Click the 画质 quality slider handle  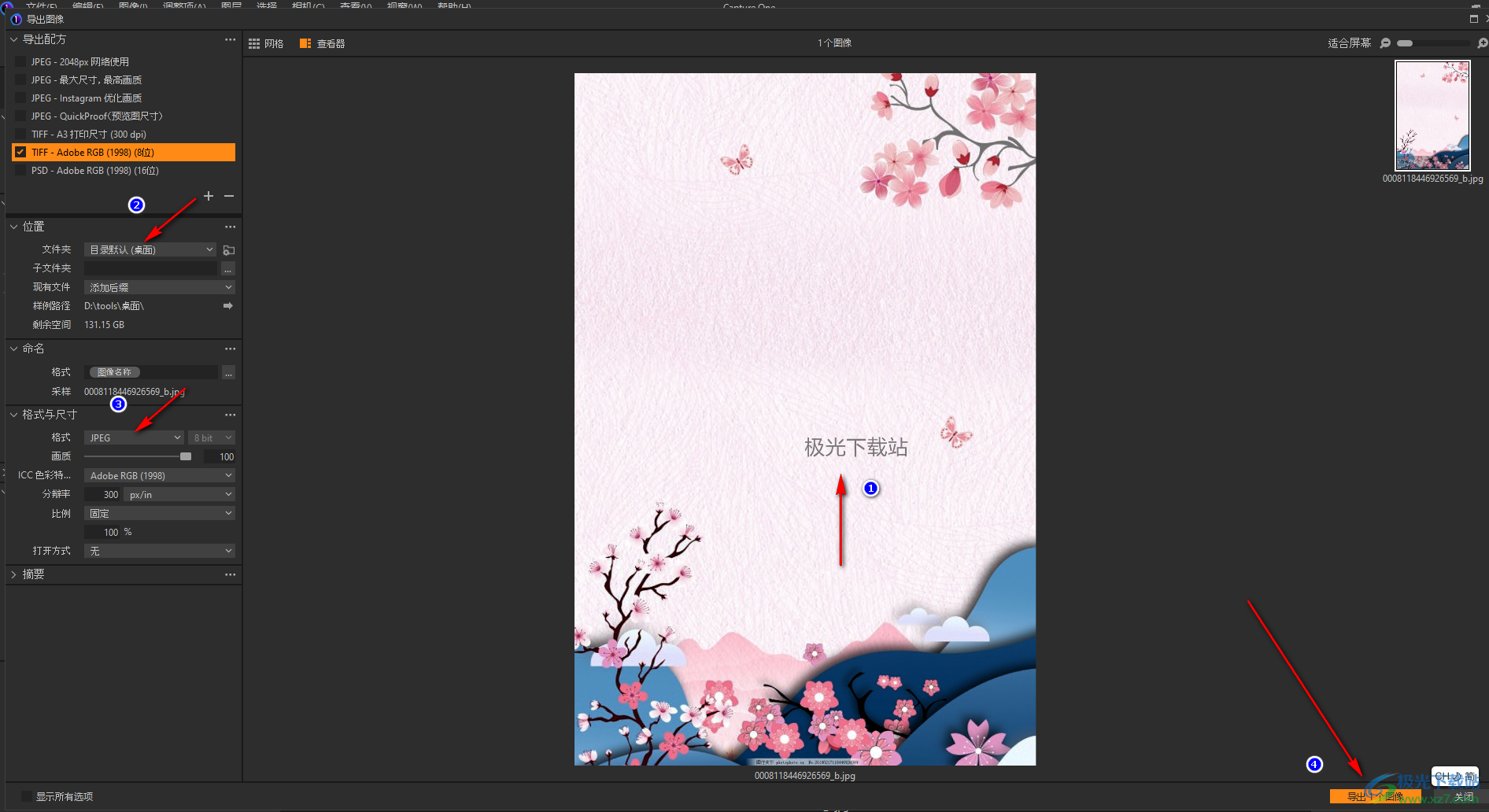point(186,457)
